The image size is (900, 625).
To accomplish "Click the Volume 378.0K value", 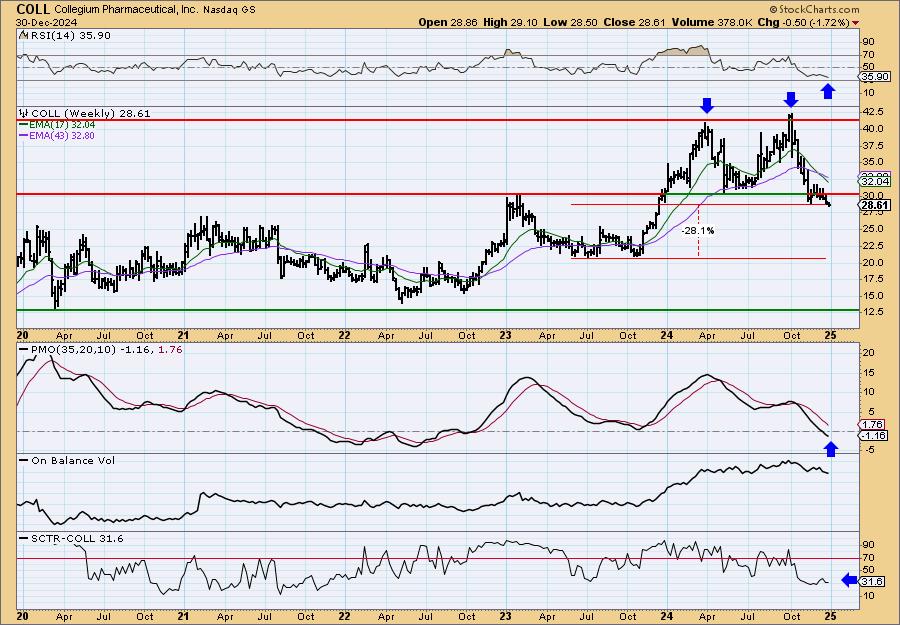I will [710, 22].
